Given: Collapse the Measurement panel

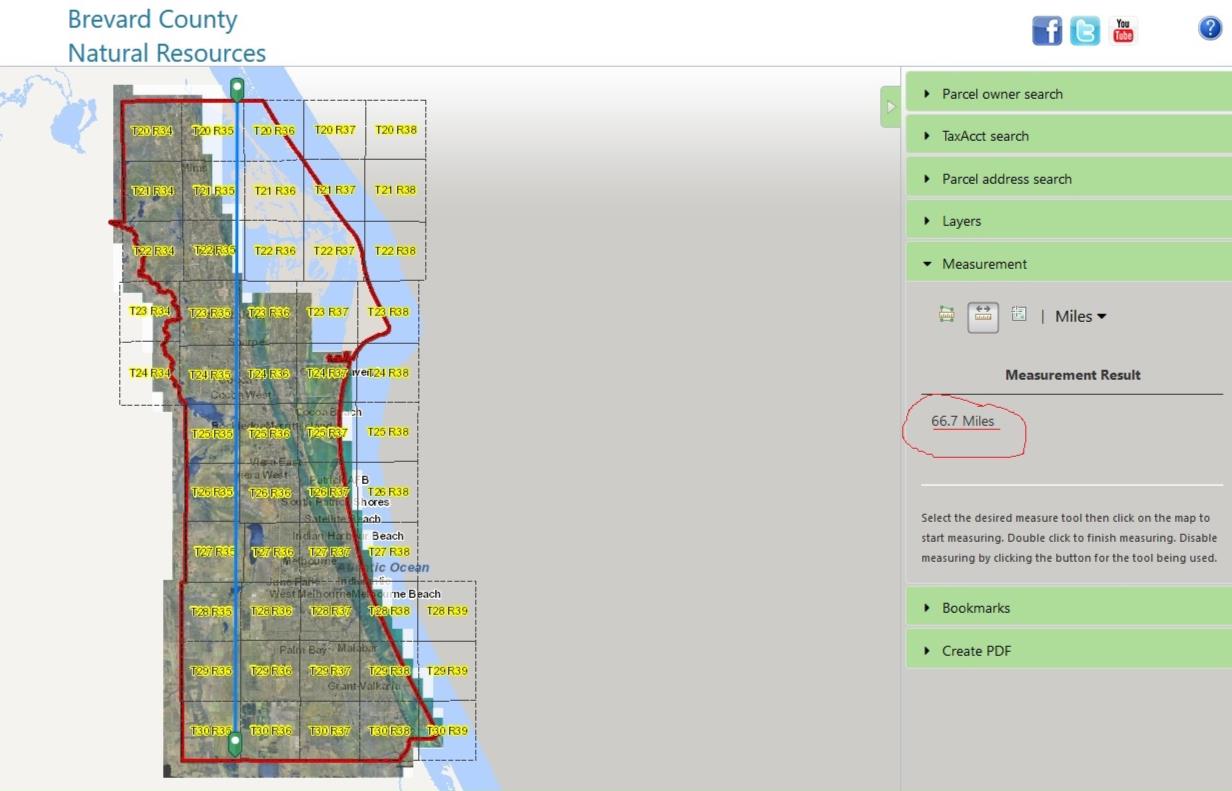Looking at the screenshot, I should coord(1069,264).
